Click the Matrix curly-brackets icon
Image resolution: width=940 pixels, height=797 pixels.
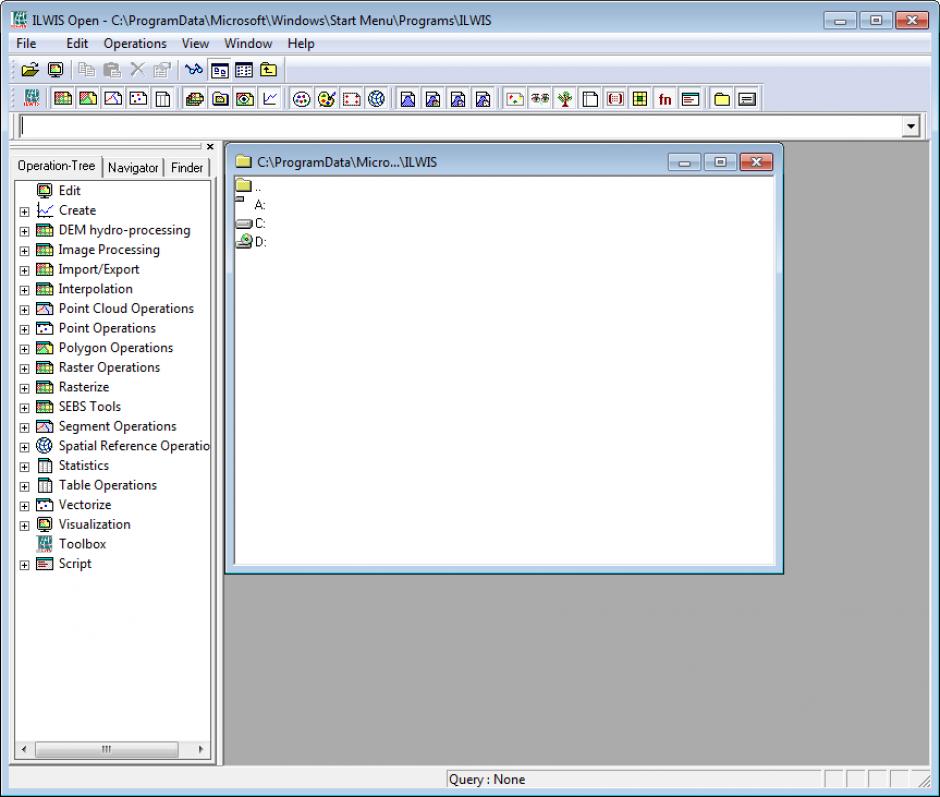pos(615,99)
